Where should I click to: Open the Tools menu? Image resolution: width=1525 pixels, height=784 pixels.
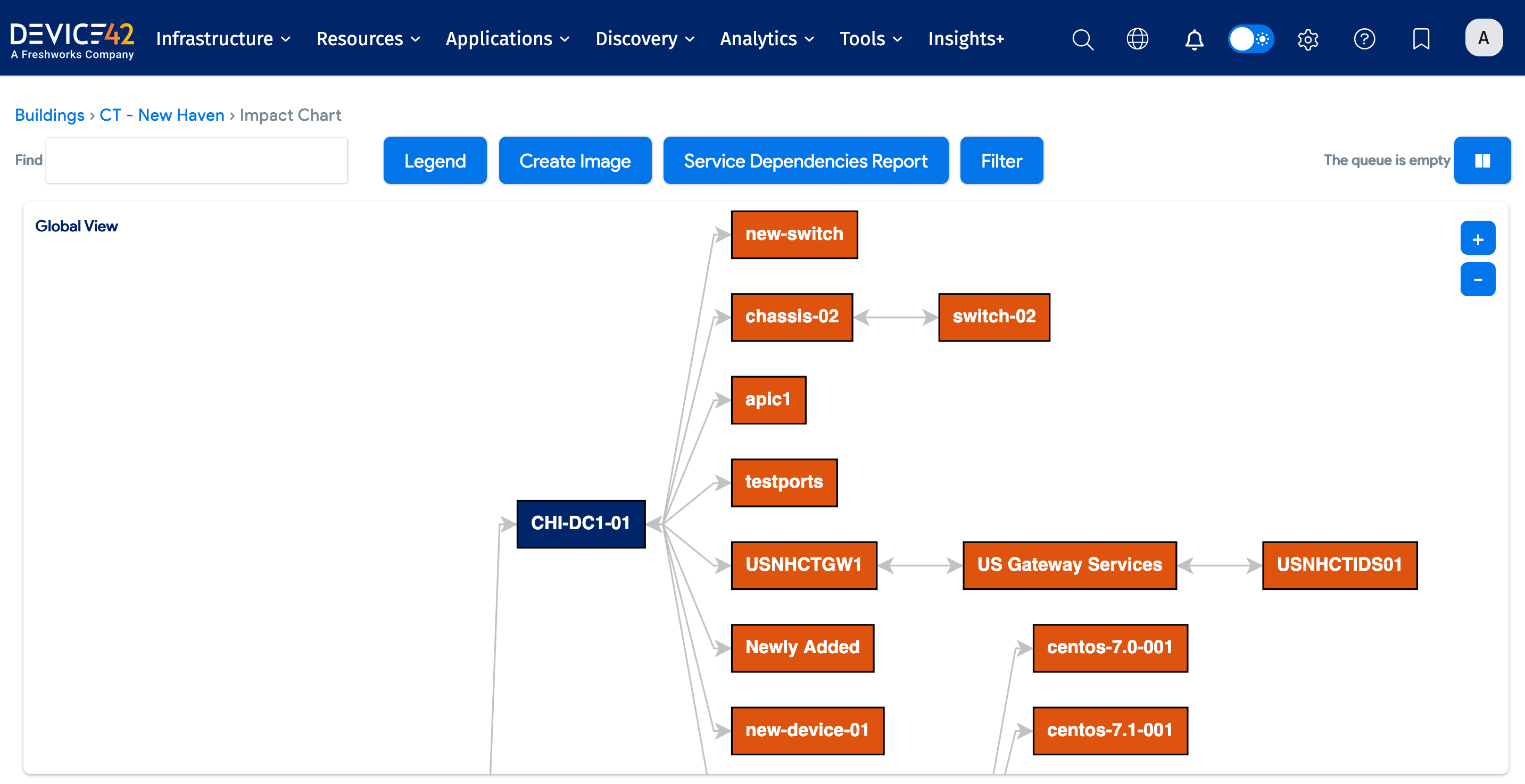point(870,39)
